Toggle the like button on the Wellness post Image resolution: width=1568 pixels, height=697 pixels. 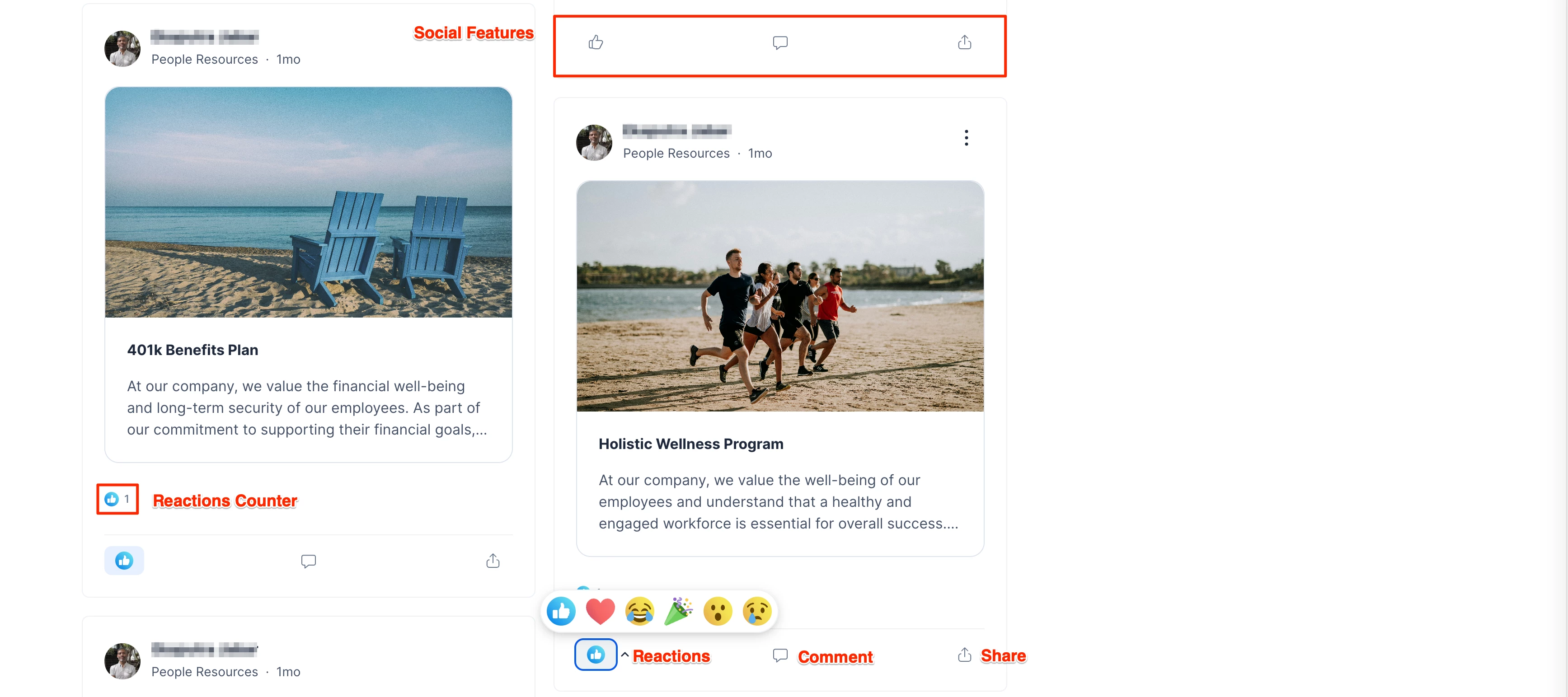(x=595, y=655)
